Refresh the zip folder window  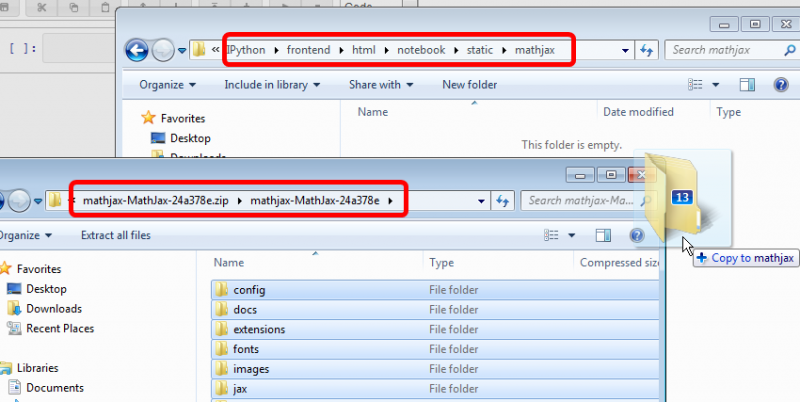tap(503, 201)
